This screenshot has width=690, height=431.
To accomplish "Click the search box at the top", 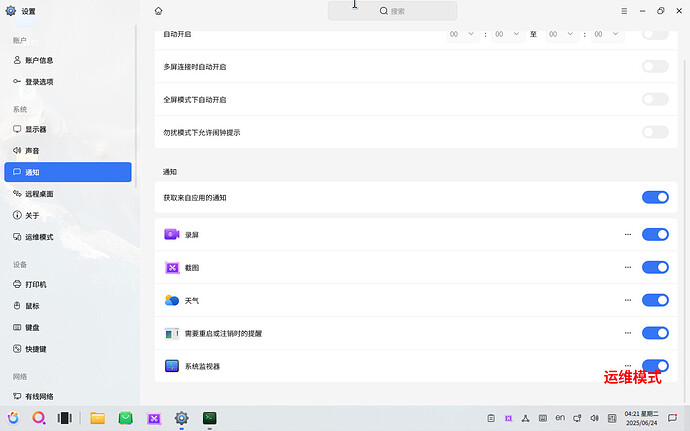I will [392, 11].
